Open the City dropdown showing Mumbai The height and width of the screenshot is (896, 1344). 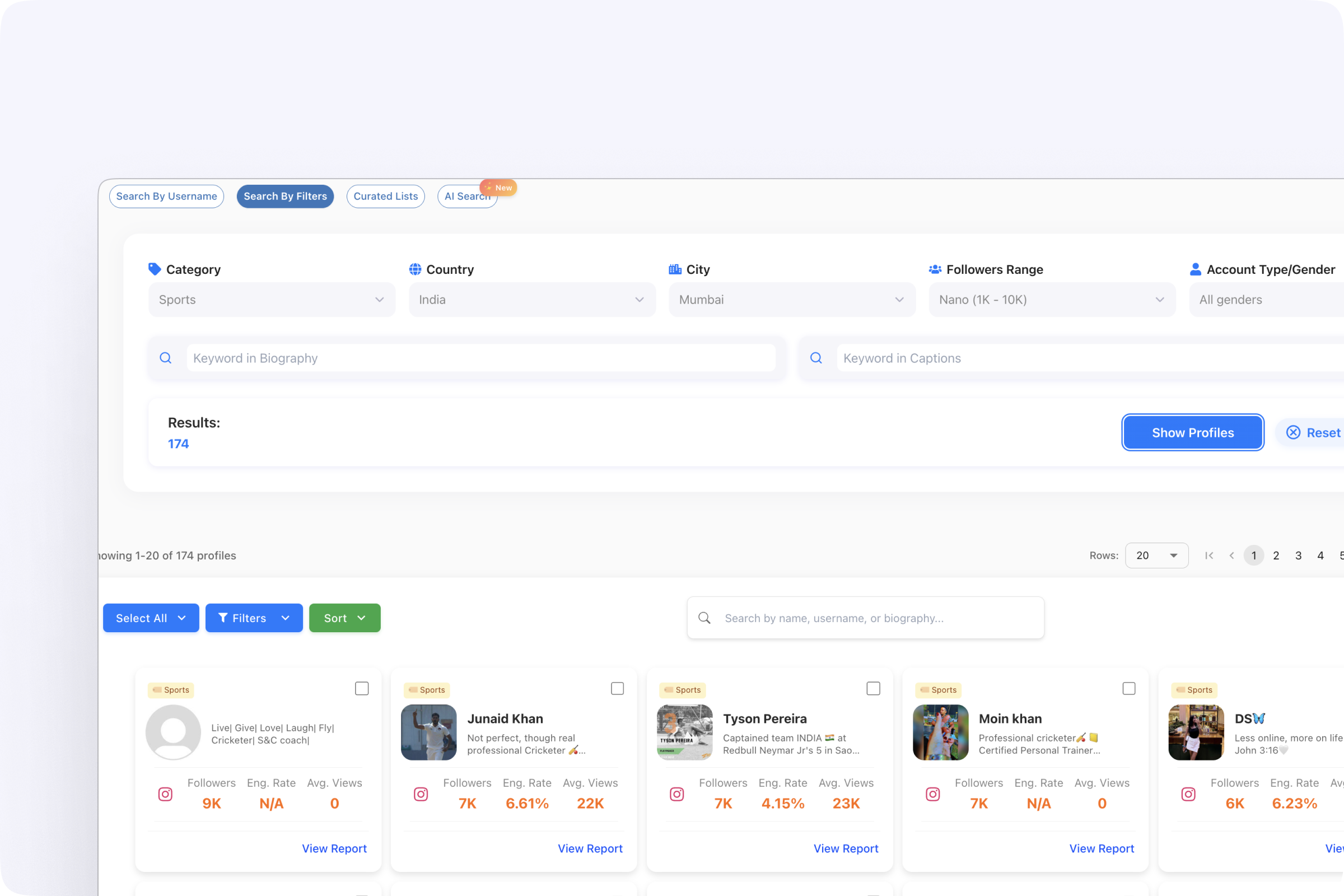(x=792, y=300)
